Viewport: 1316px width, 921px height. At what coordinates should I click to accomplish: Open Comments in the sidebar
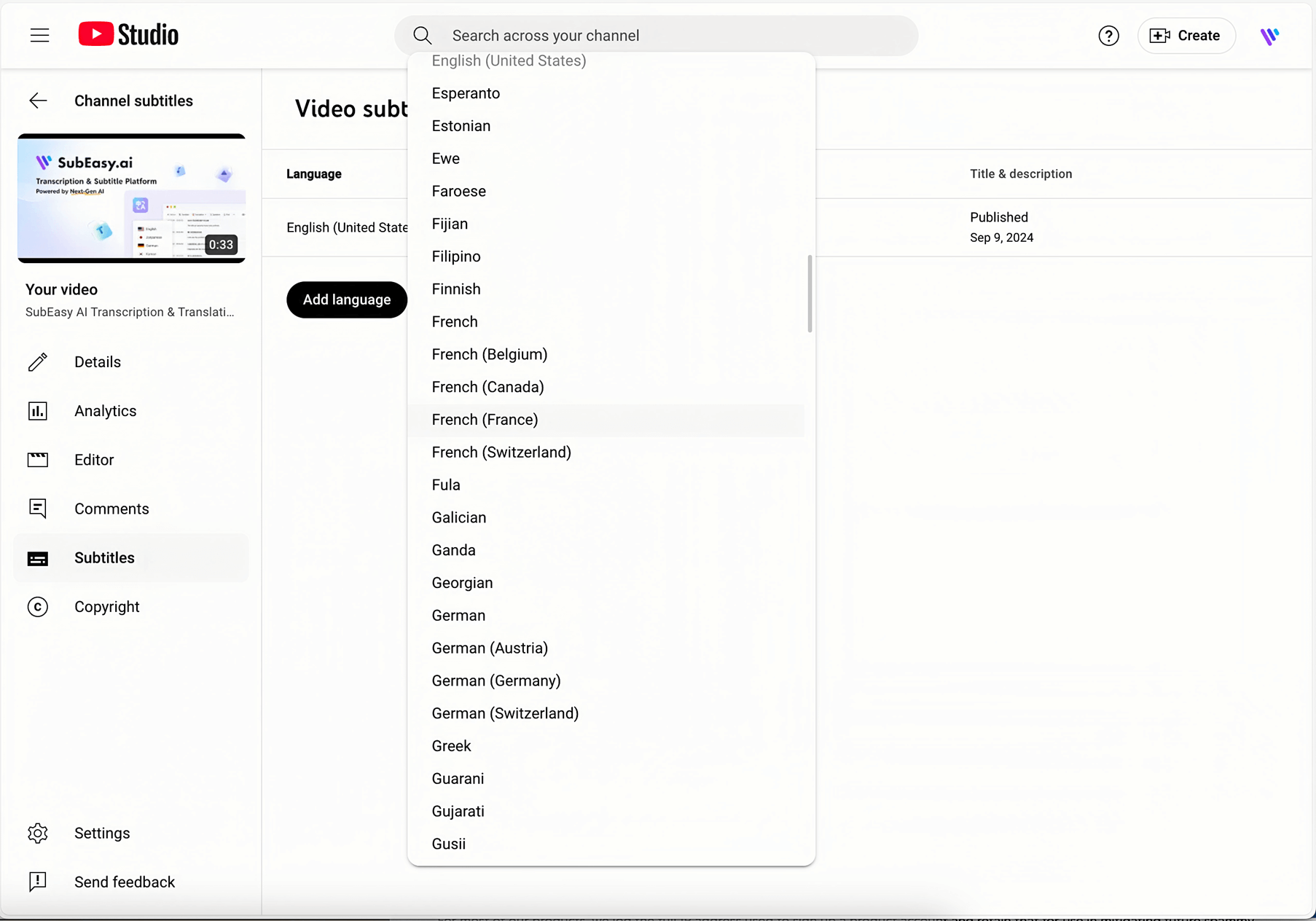click(131, 509)
